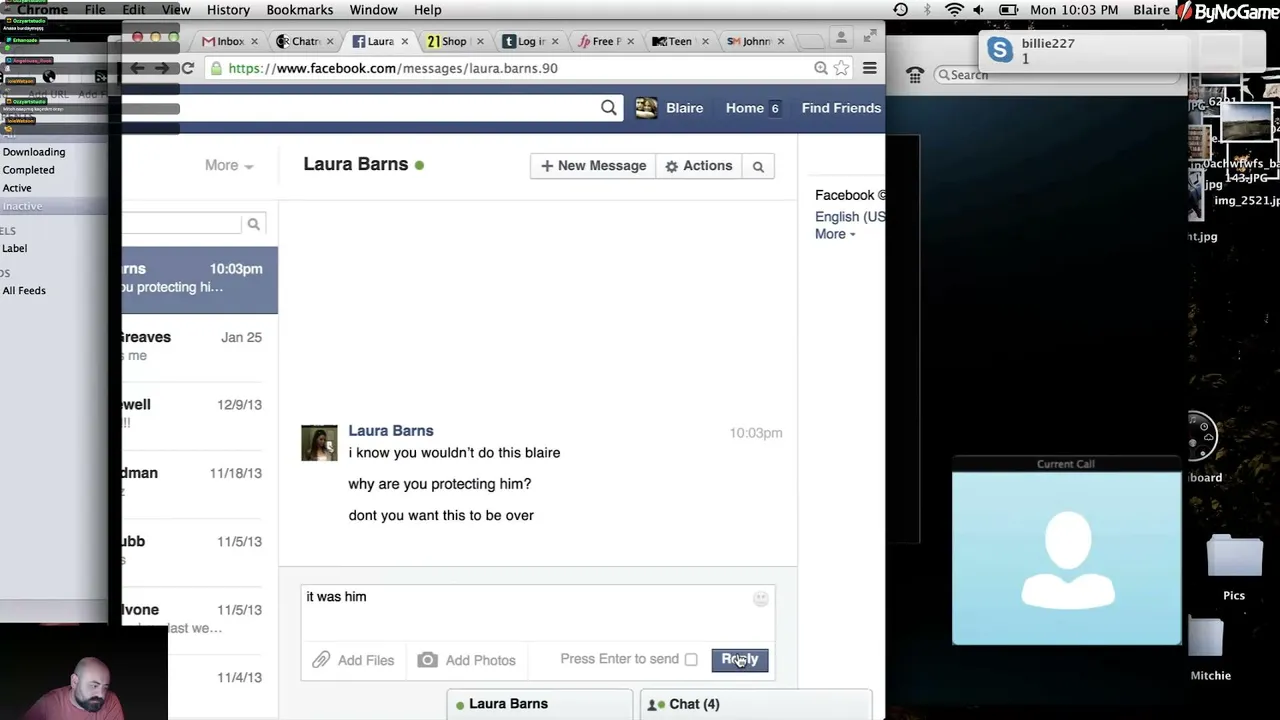Click Laura Barns message avatar
This screenshot has width=1280, height=720.
tap(320, 443)
